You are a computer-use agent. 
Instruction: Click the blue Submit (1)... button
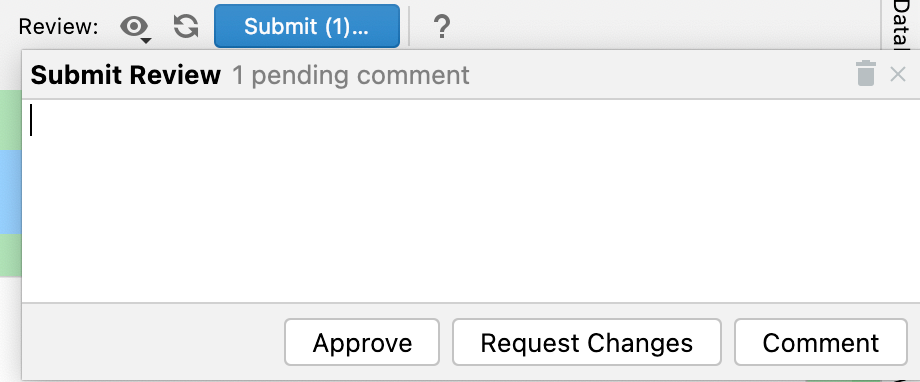point(307,26)
